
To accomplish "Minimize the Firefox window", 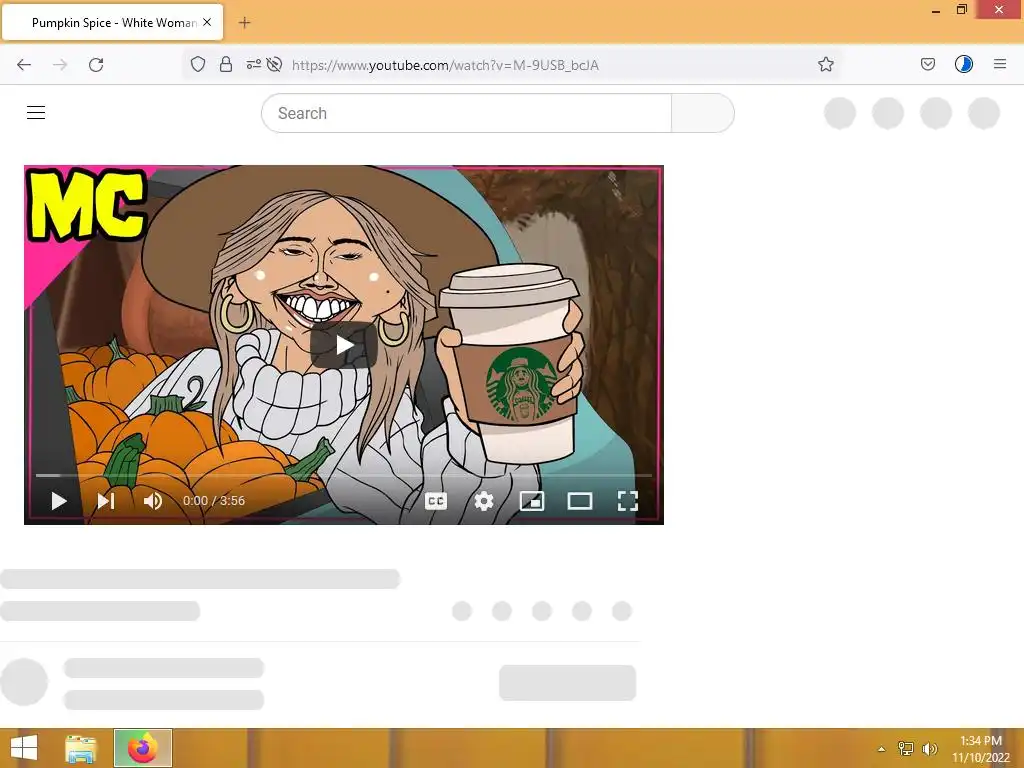I will tap(936, 11).
